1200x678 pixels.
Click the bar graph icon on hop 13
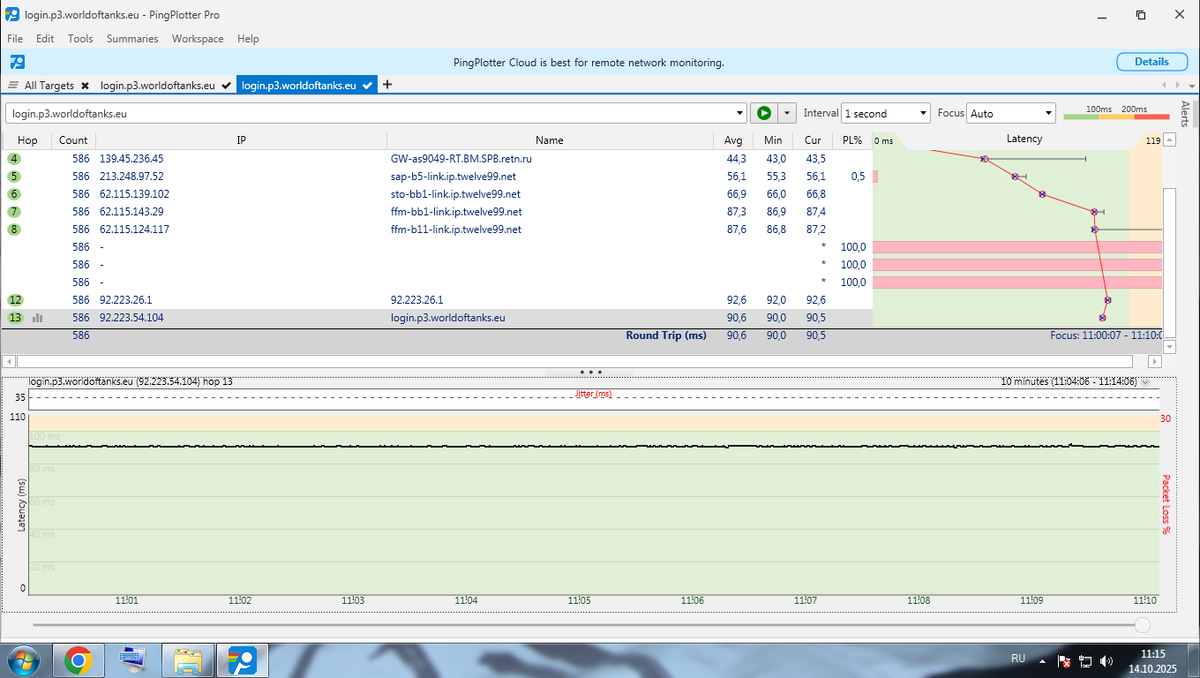[37, 318]
